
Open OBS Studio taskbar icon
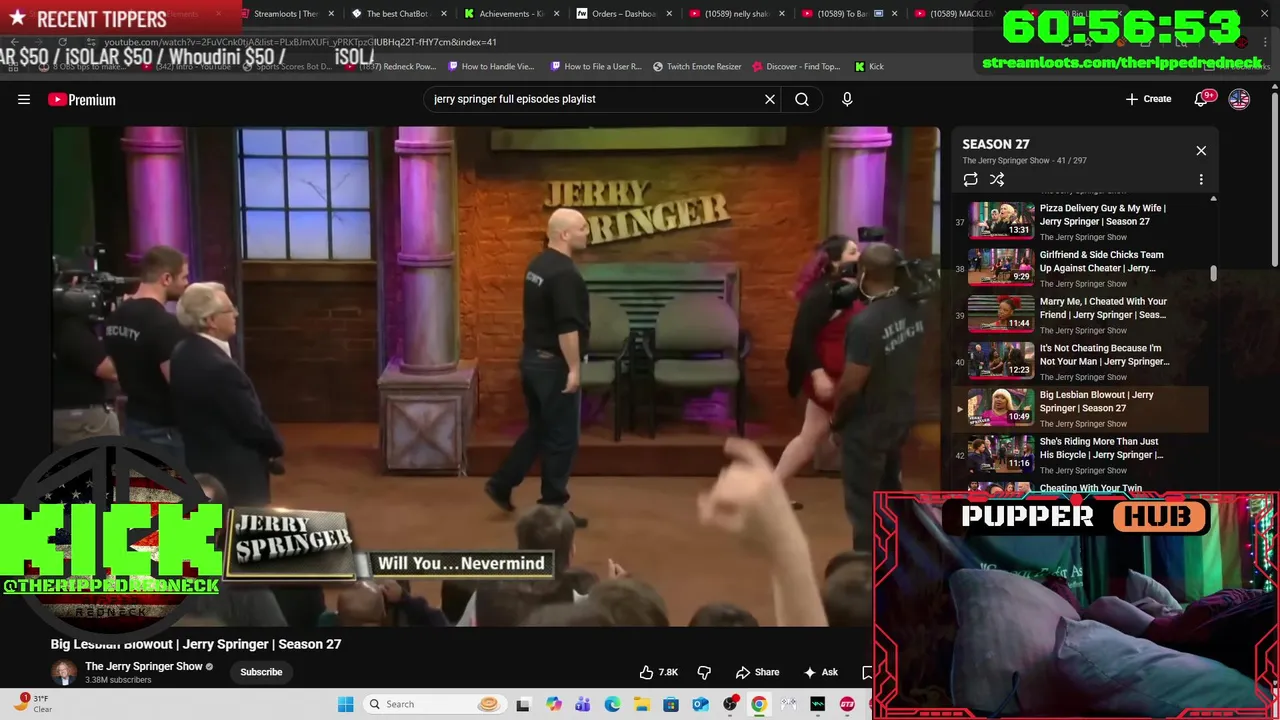click(730, 704)
